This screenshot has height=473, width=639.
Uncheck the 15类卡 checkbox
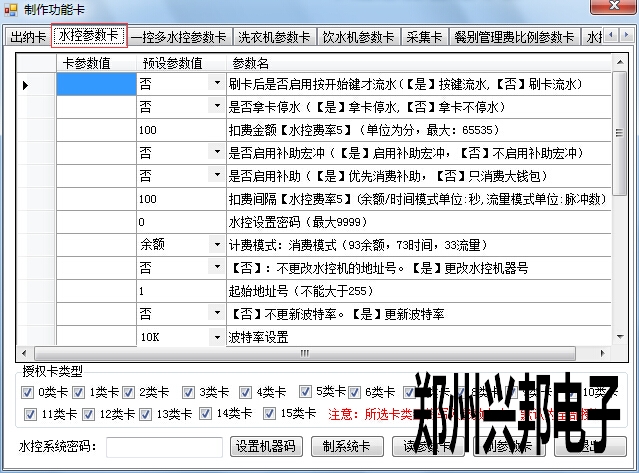tap(269, 413)
